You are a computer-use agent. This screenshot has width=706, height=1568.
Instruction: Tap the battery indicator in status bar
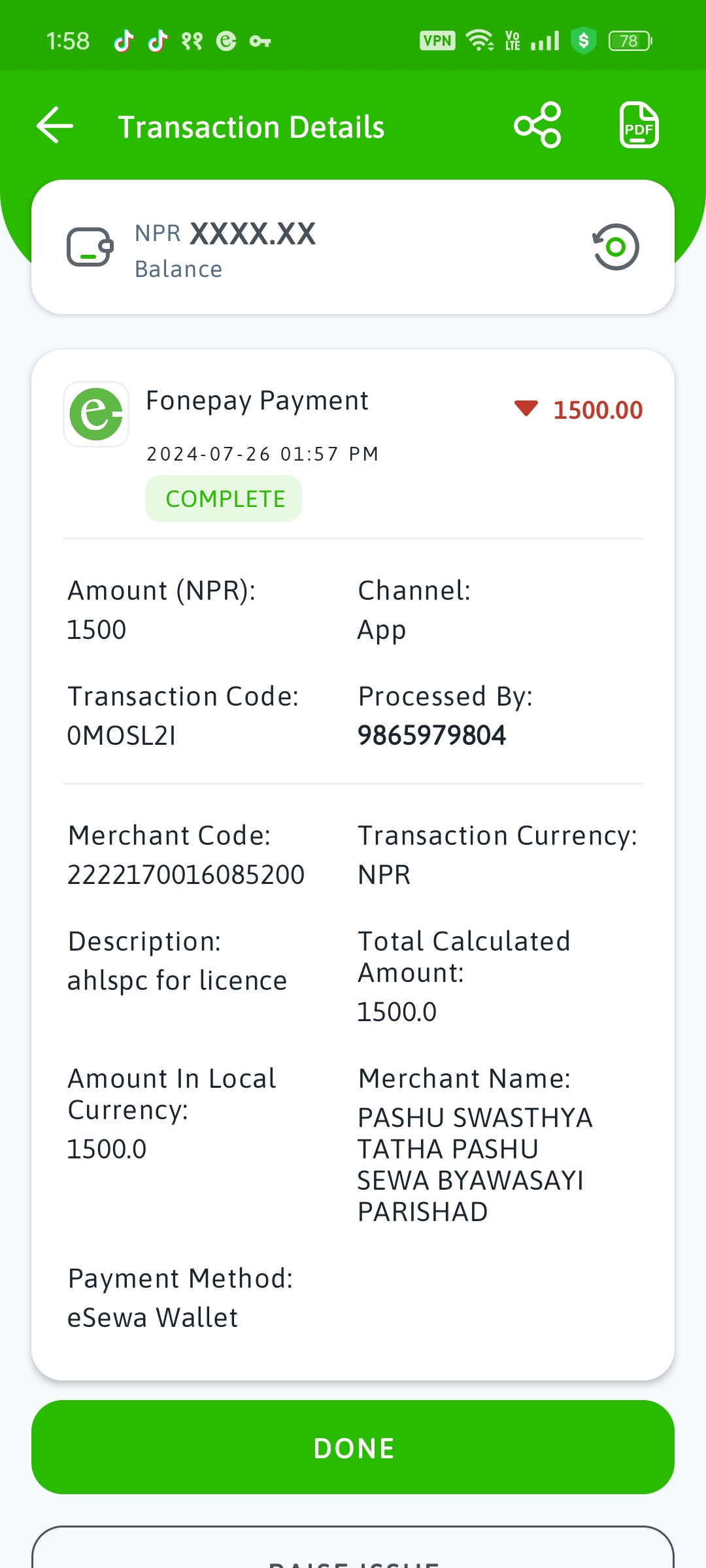[x=630, y=41]
